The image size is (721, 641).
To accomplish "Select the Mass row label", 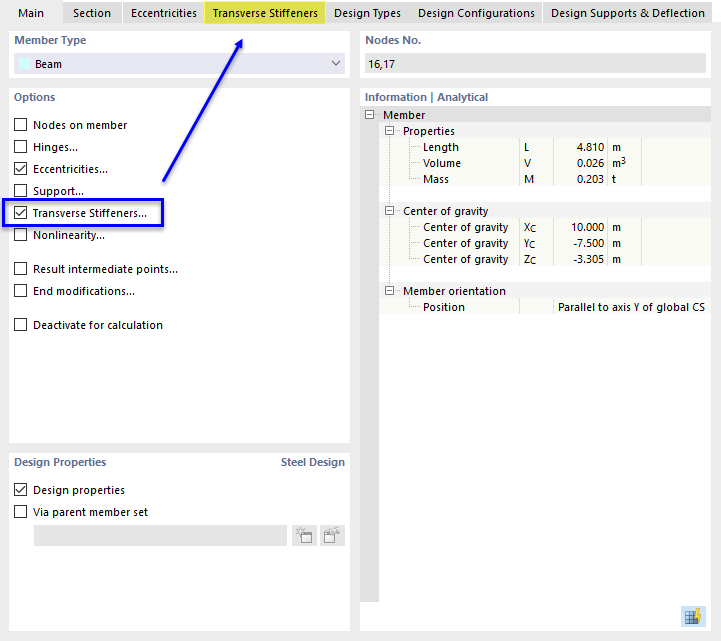I will pyautogui.click(x=436, y=179).
